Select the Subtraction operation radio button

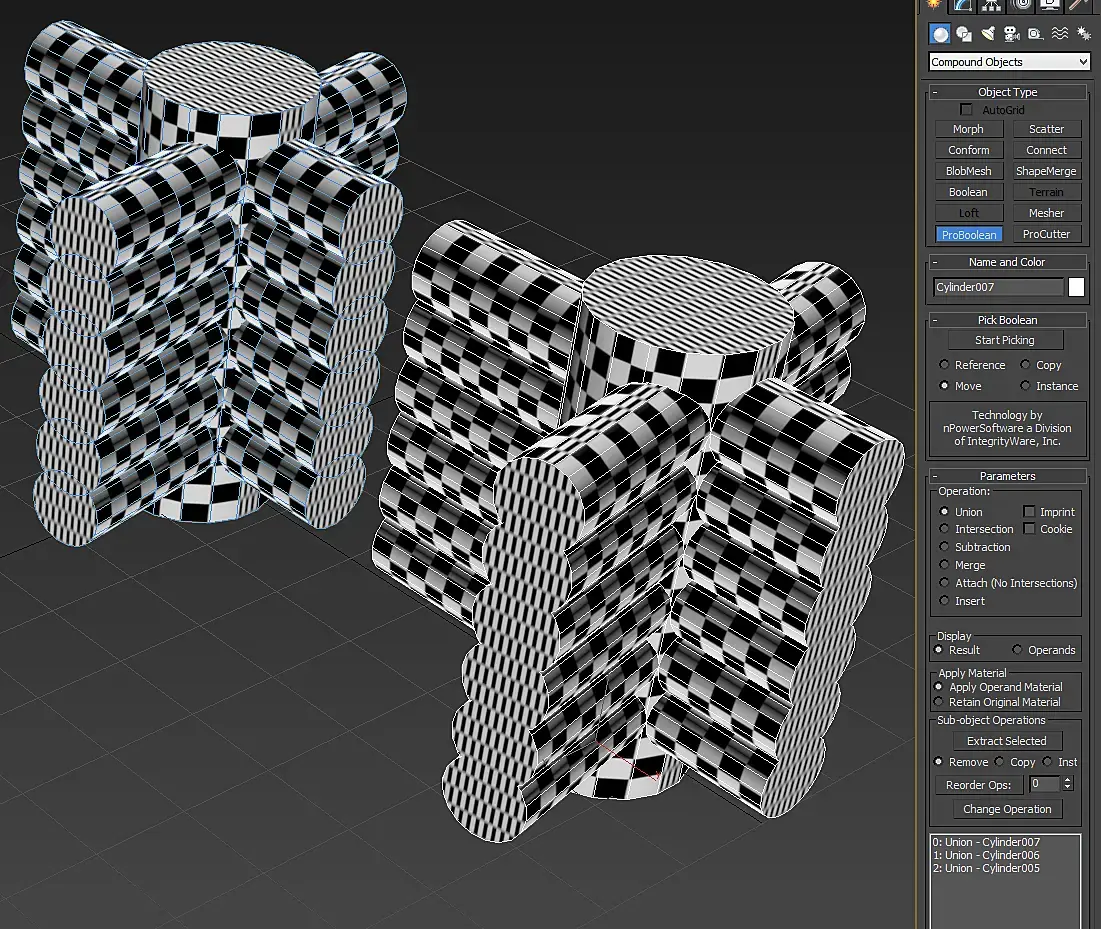coord(944,547)
